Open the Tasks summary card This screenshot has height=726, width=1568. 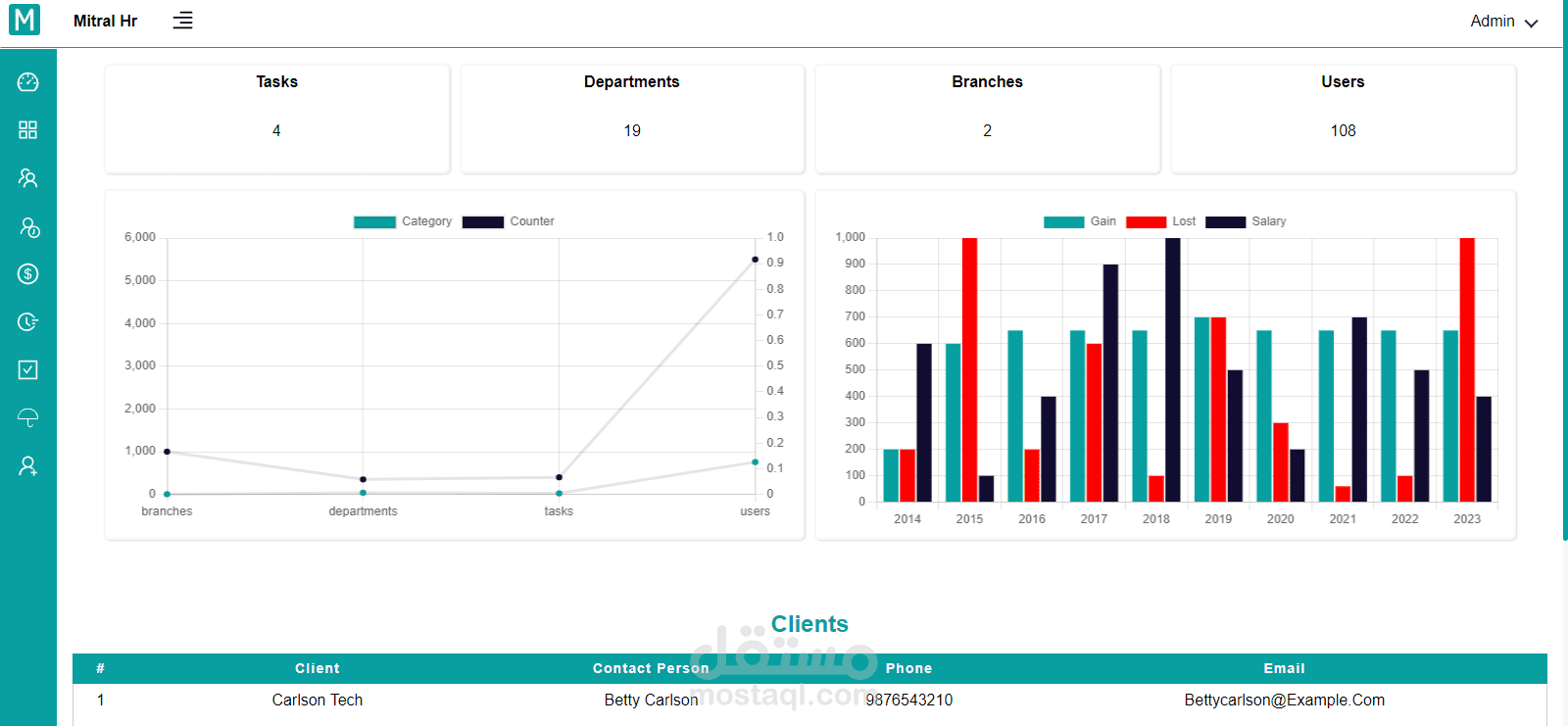pos(277,119)
